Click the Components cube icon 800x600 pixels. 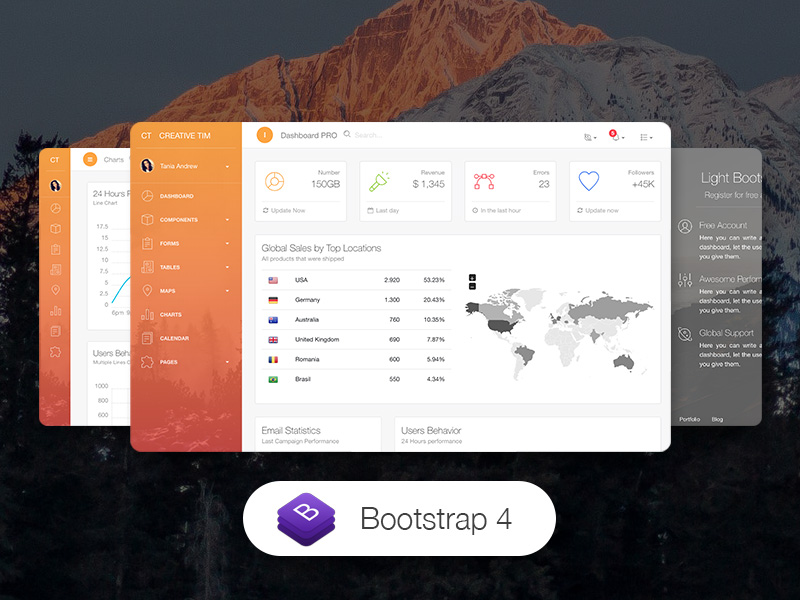click(x=145, y=220)
